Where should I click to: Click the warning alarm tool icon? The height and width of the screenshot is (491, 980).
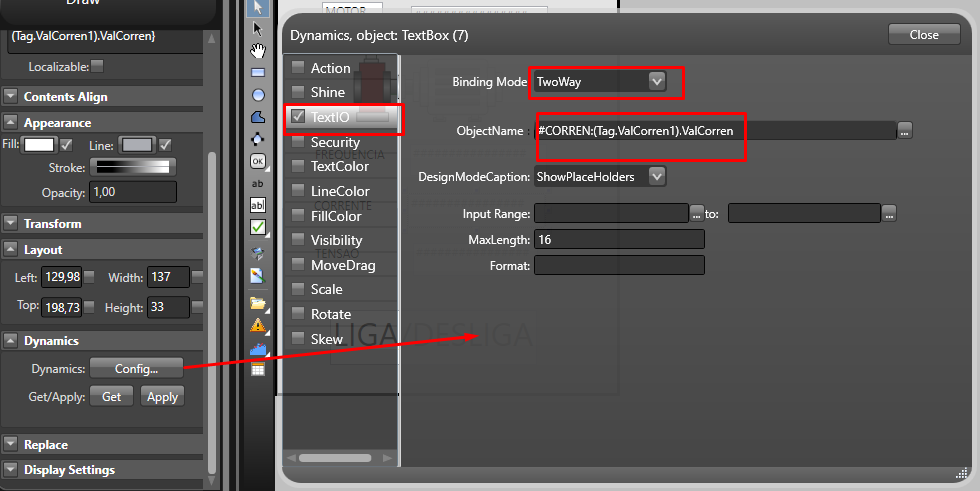click(258, 325)
